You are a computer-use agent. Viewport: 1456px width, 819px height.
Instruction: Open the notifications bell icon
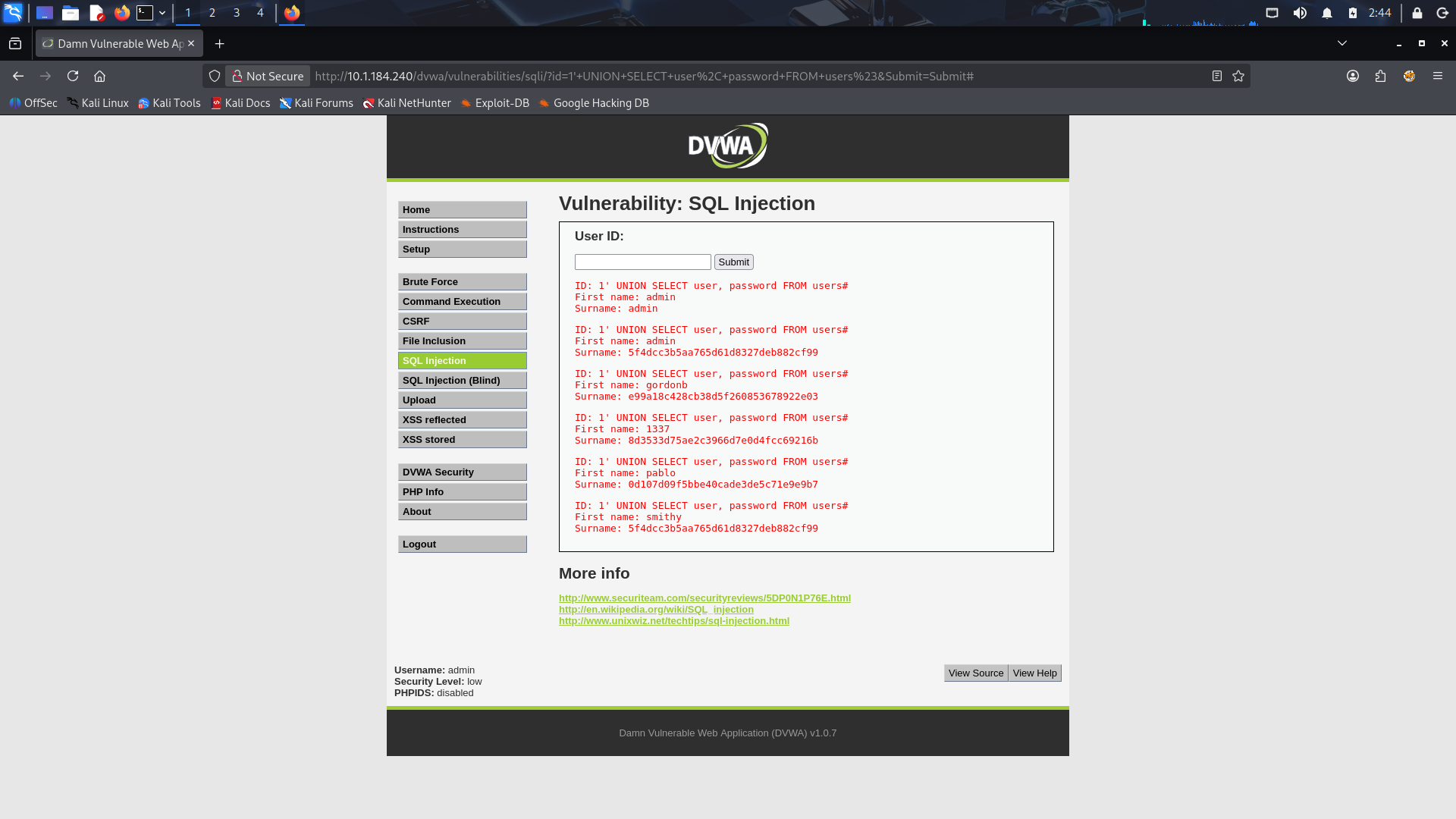coord(1327,13)
